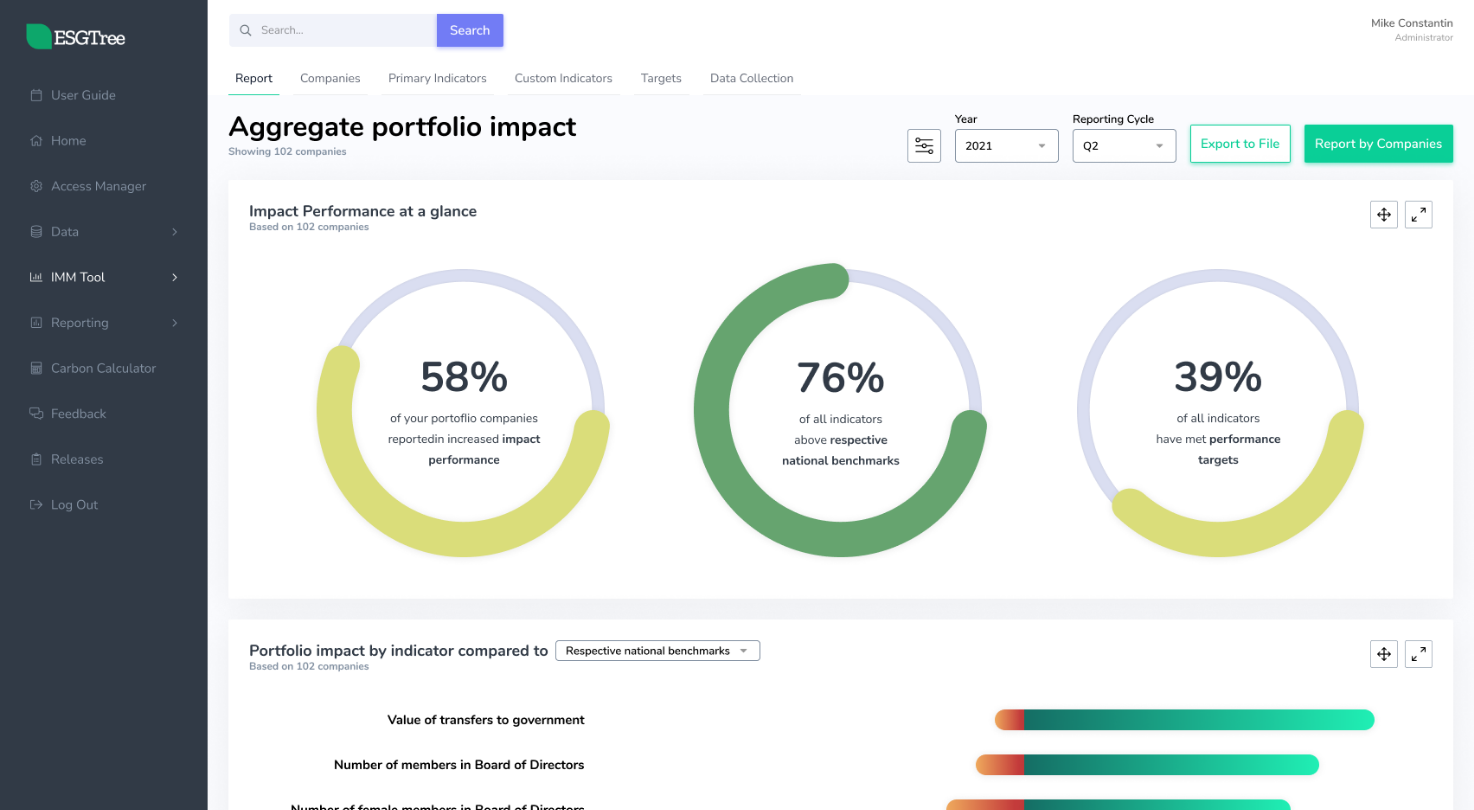Image resolution: width=1474 pixels, height=810 pixels.
Task: Switch to the Primary Indicators tab
Action: 437,78
